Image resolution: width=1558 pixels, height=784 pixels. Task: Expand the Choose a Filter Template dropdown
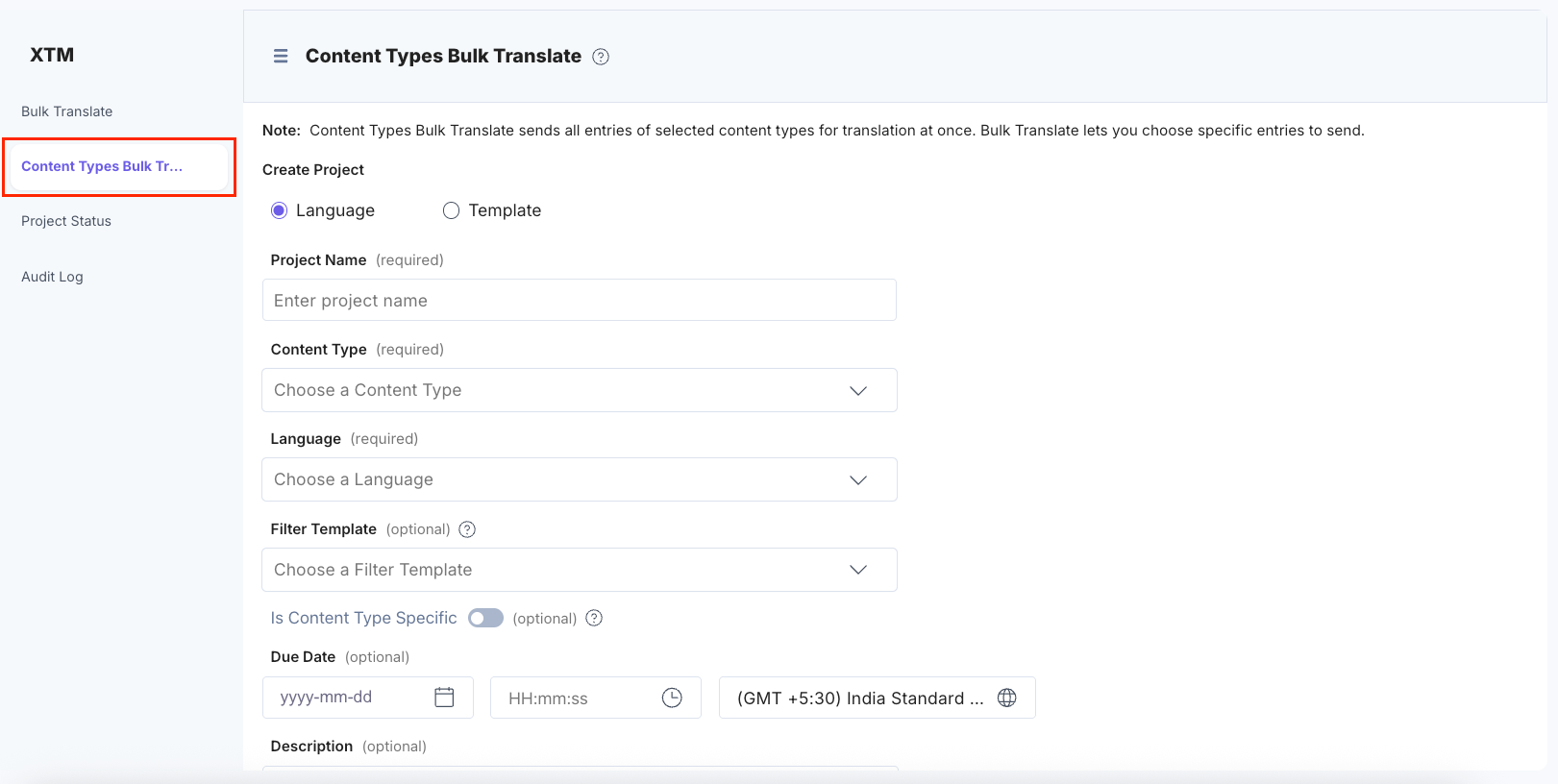point(580,570)
